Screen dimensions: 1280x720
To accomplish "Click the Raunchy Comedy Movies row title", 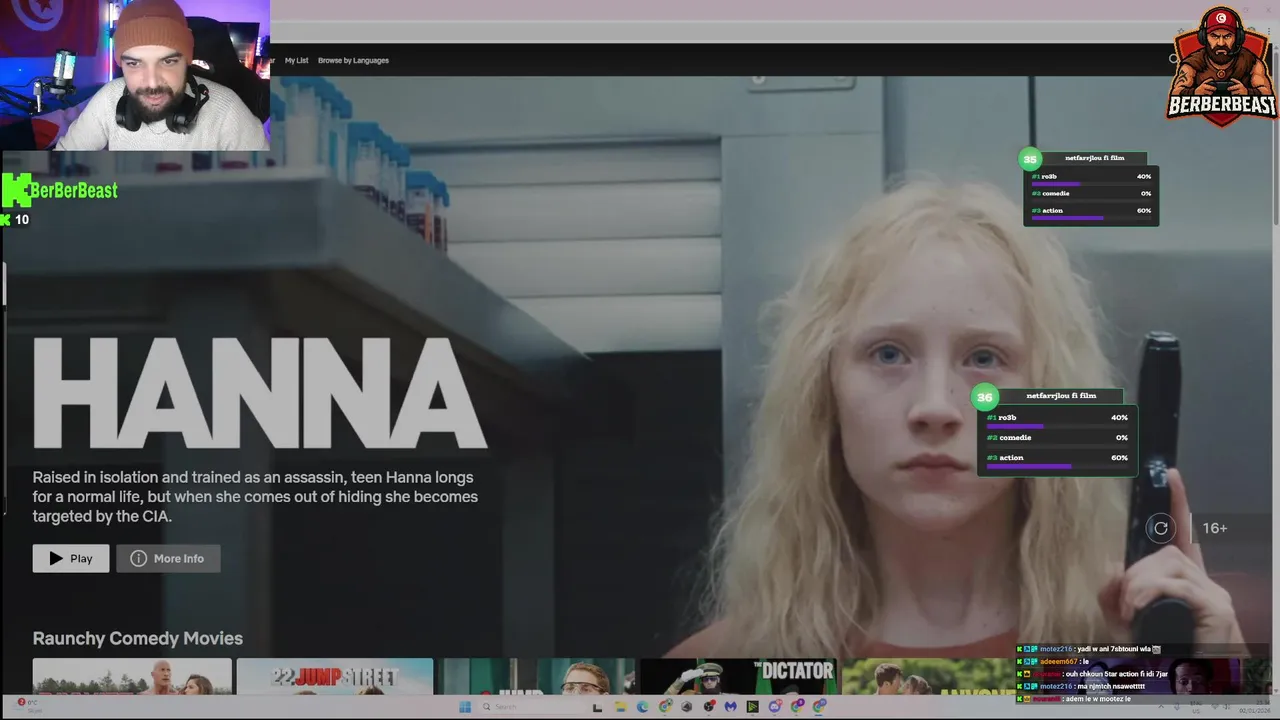I will (138, 638).
